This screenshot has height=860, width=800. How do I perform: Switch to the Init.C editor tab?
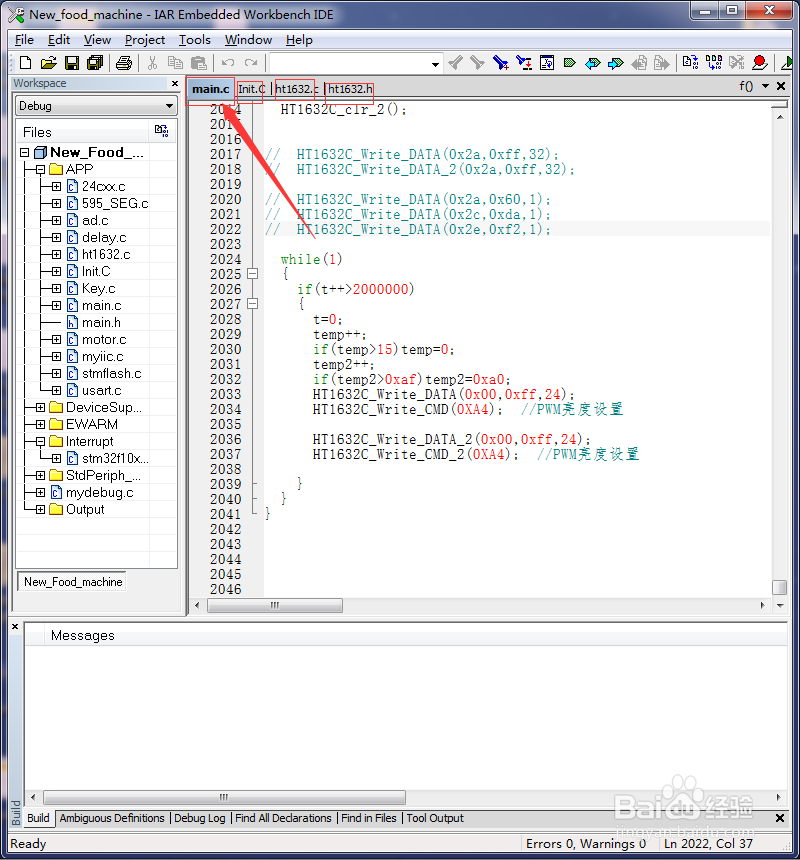pyautogui.click(x=251, y=89)
